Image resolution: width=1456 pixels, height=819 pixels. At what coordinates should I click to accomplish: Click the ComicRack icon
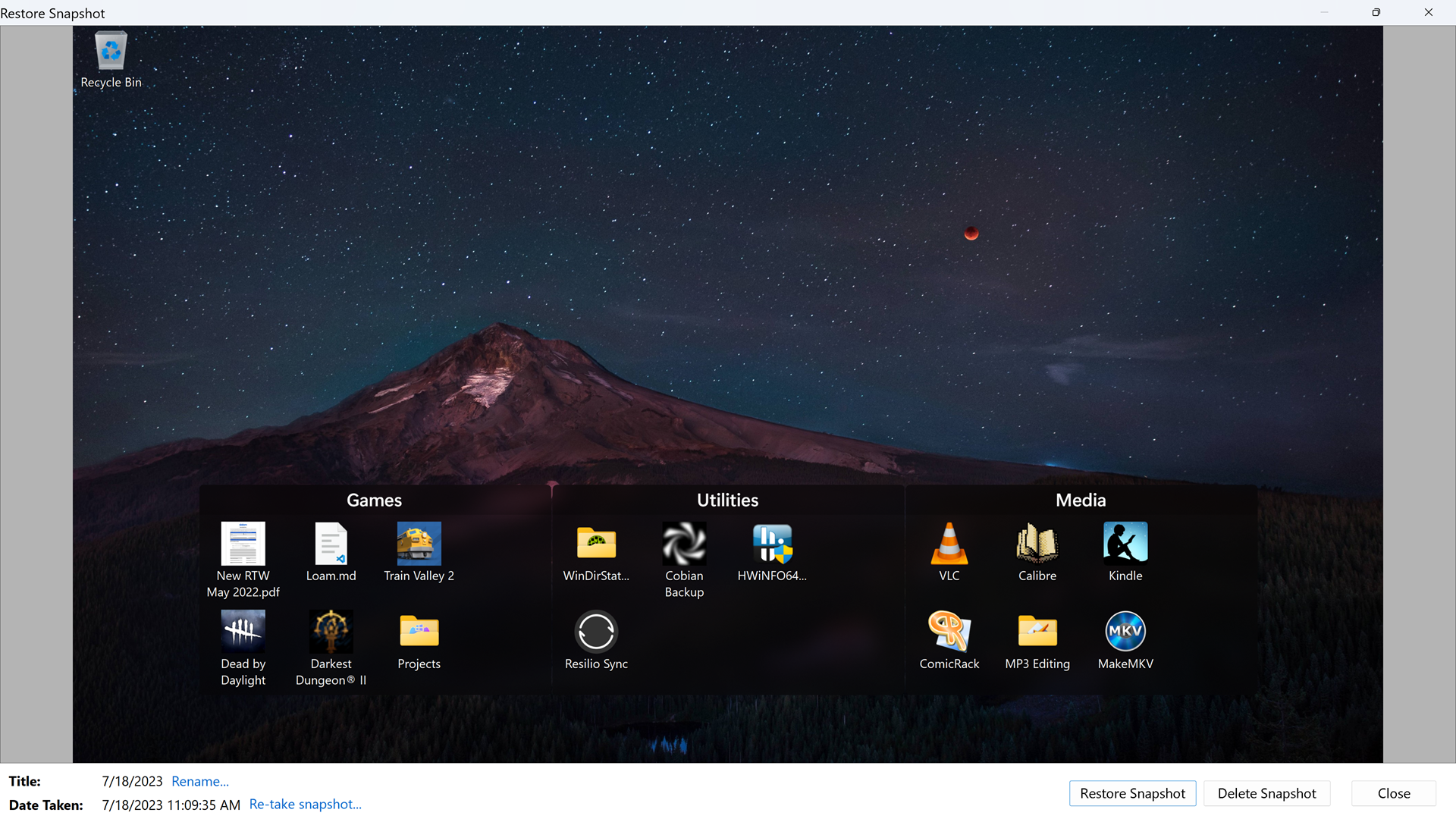(949, 632)
